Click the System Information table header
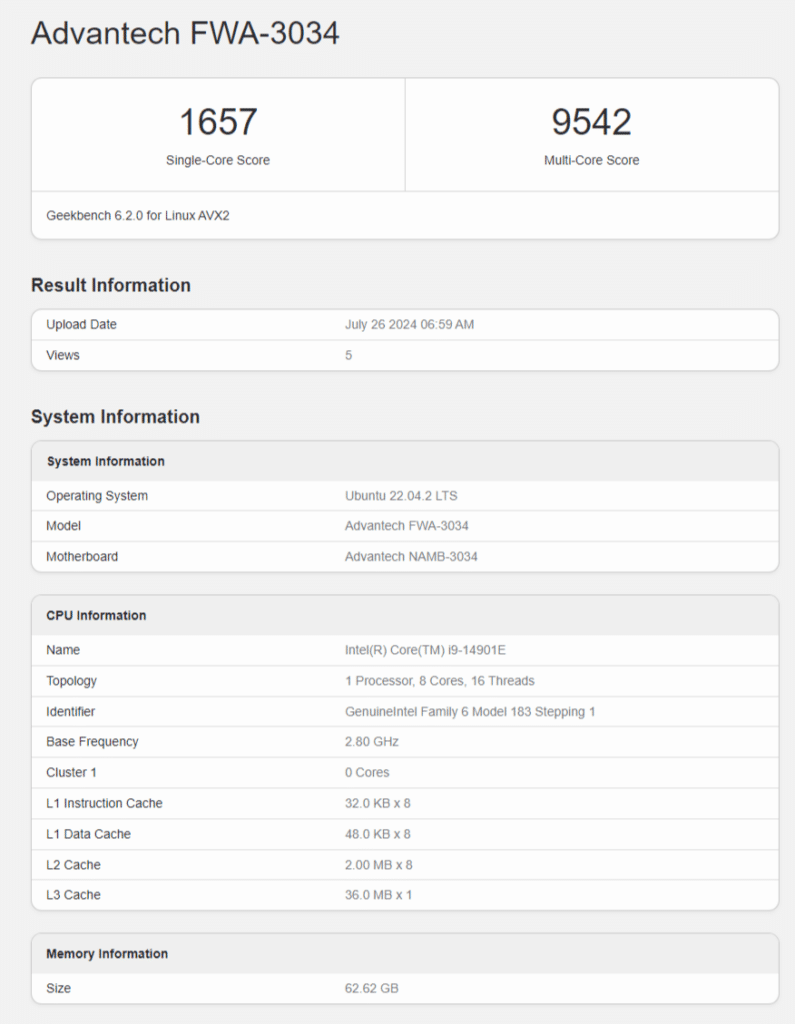The image size is (795, 1024). (105, 461)
